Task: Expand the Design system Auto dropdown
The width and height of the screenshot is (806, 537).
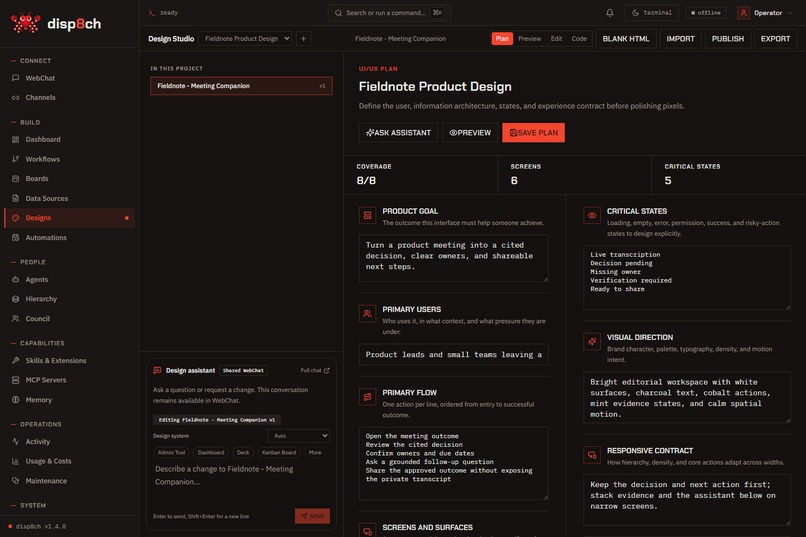Action: coord(299,436)
